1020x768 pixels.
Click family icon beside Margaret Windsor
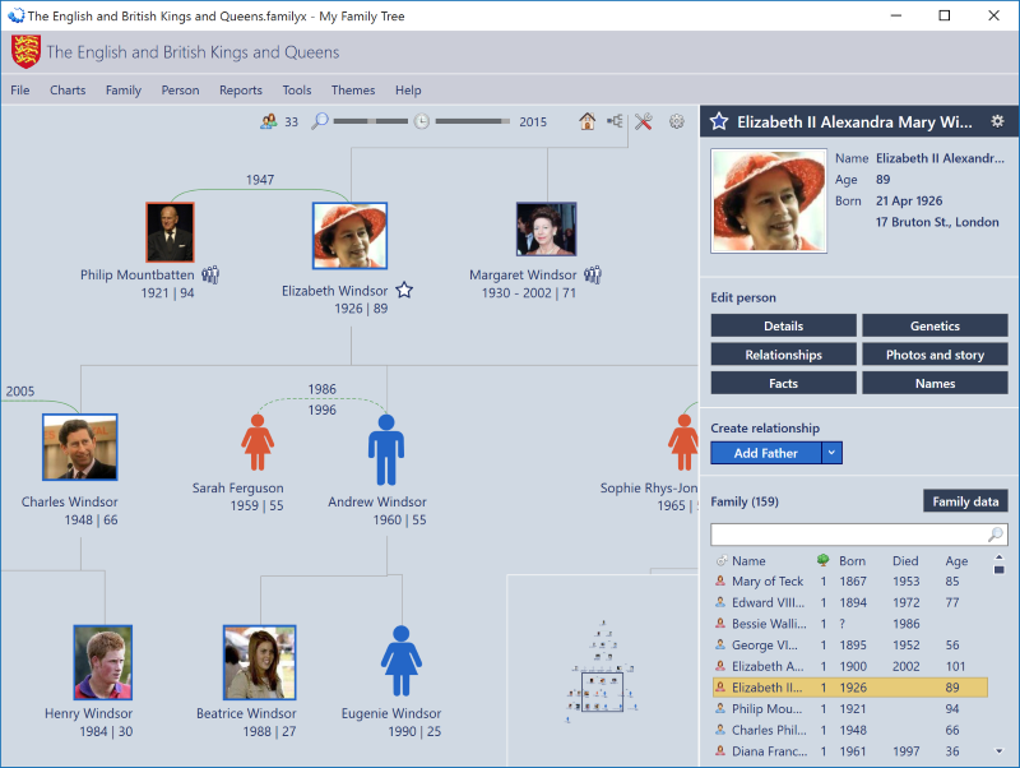[x=593, y=274]
